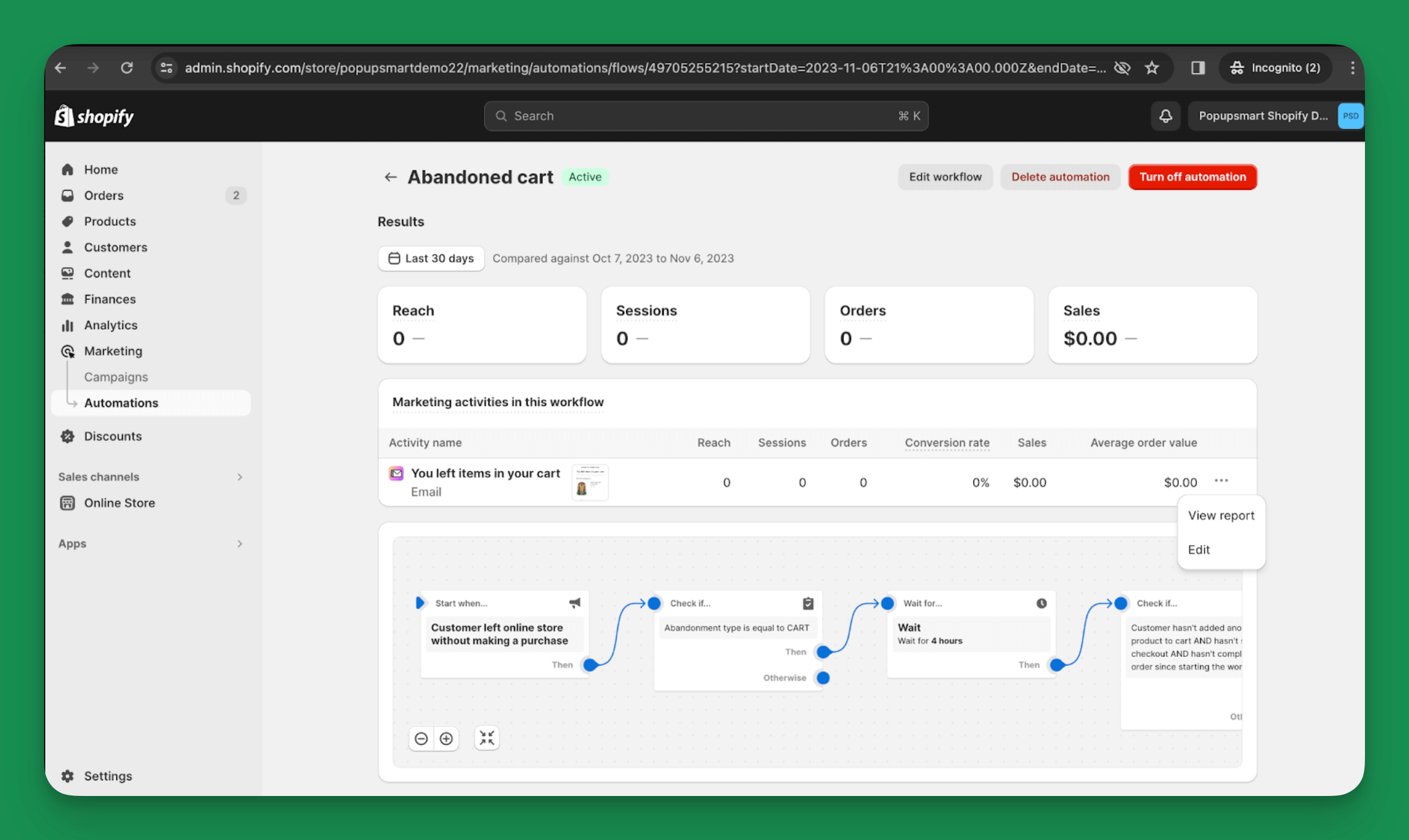Expand the workflow zoom-in control
The width and height of the screenshot is (1409, 840).
[x=447, y=738]
